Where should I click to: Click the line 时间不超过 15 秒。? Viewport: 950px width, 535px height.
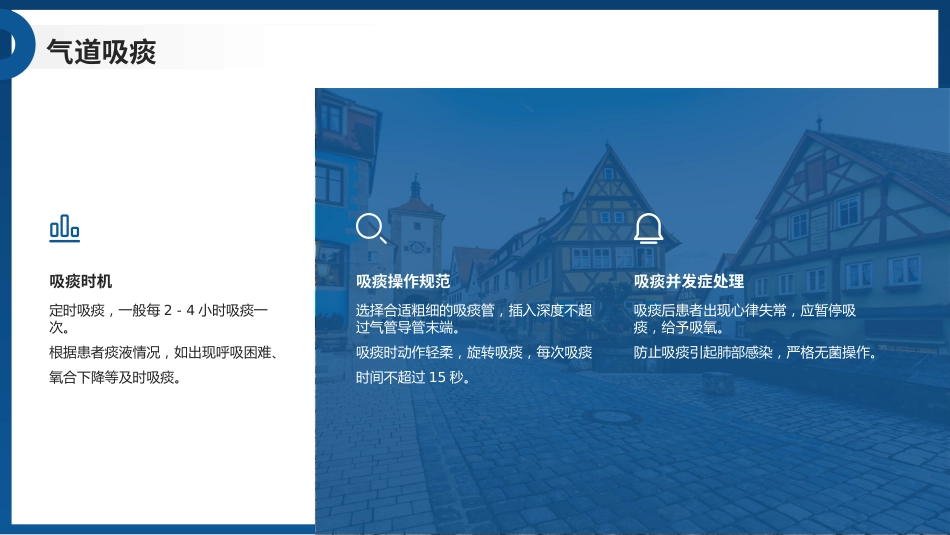[x=413, y=377]
